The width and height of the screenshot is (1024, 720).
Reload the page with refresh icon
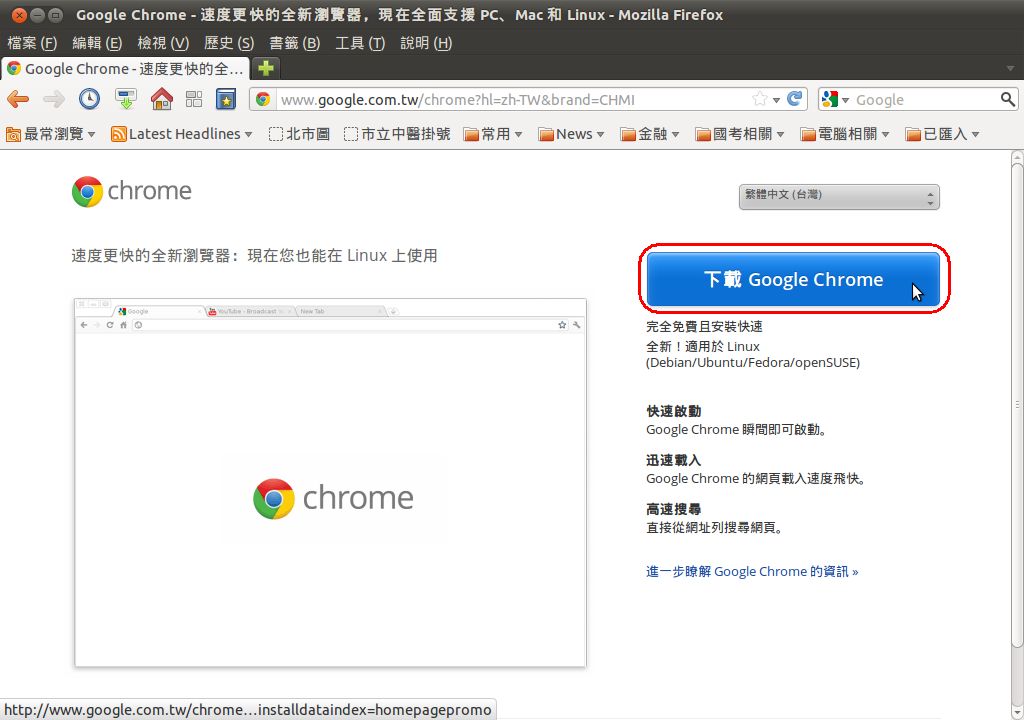coord(795,99)
